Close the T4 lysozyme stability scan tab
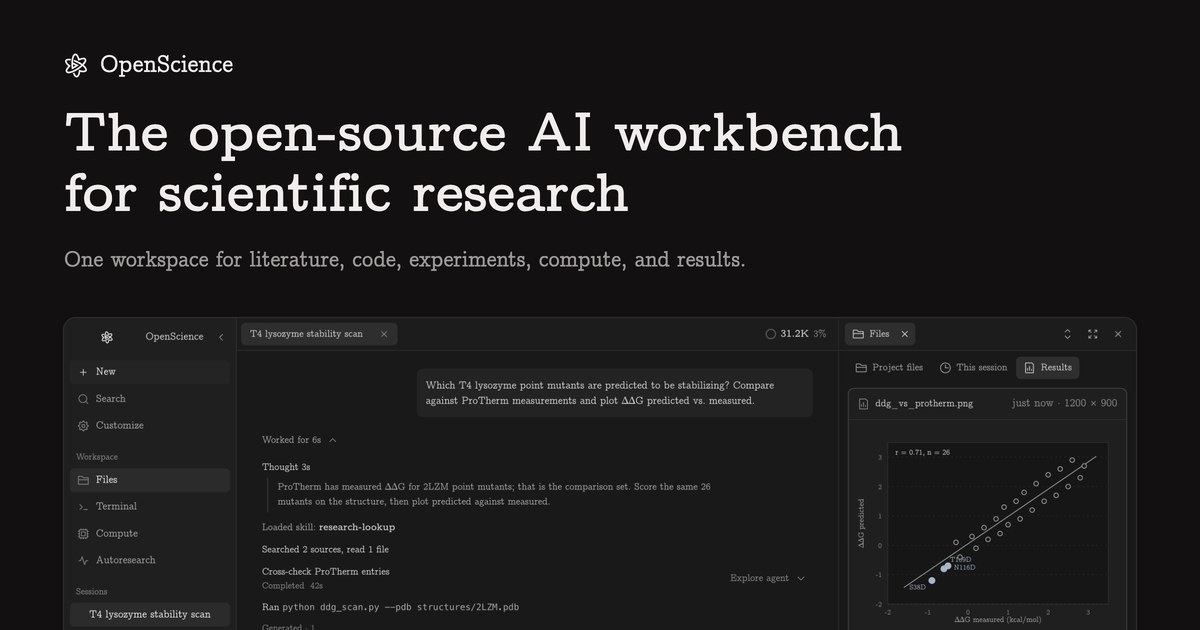 [x=384, y=334]
